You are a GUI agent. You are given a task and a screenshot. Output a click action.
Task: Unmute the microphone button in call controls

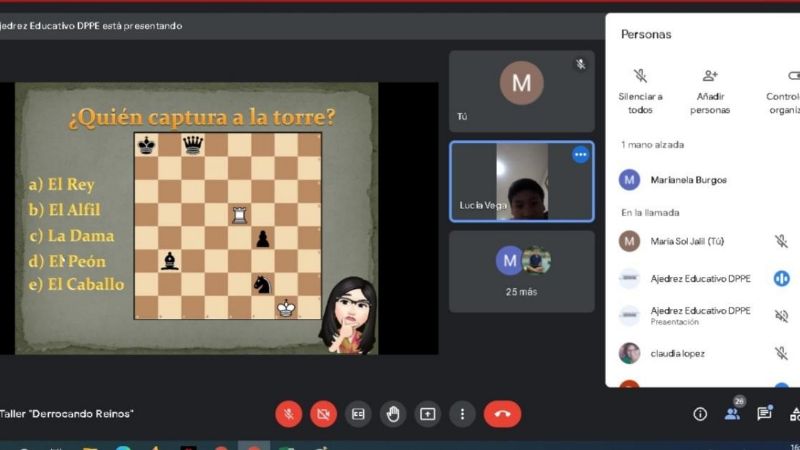click(288, 414)
